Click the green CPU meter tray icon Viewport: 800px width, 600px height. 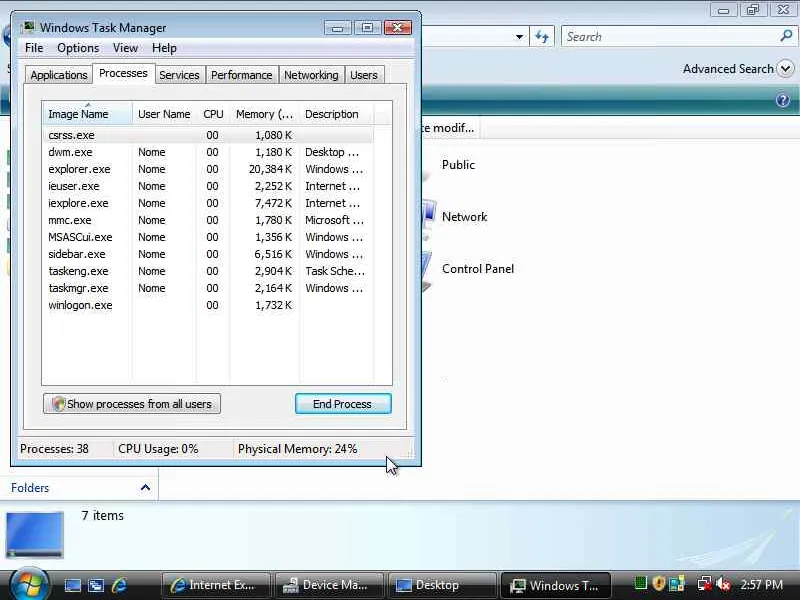[x=641, y=583]
